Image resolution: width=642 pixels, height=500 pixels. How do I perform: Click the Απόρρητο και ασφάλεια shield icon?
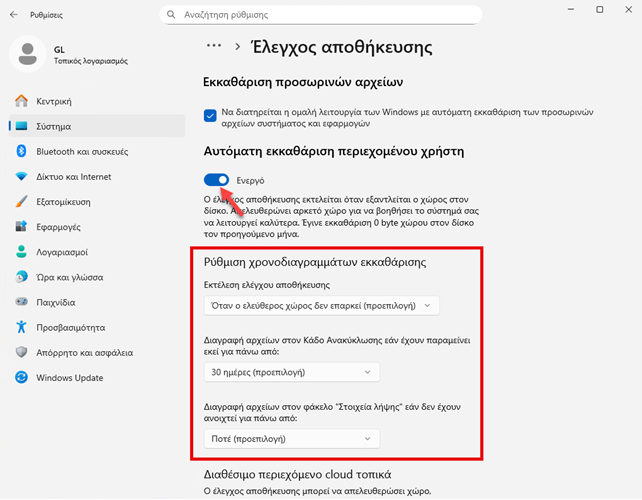[21, 352]
